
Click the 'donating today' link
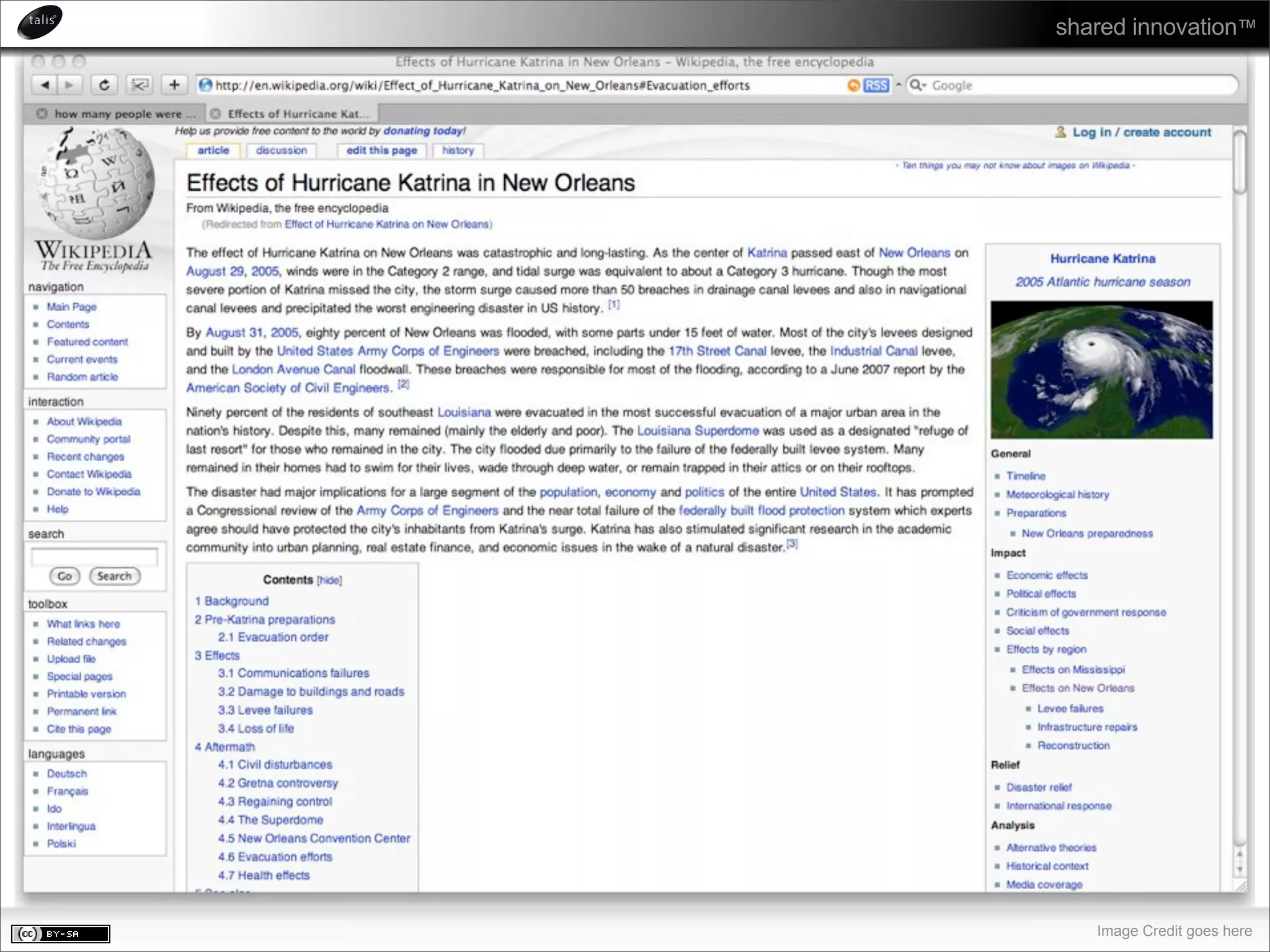[x=424, y=131]
